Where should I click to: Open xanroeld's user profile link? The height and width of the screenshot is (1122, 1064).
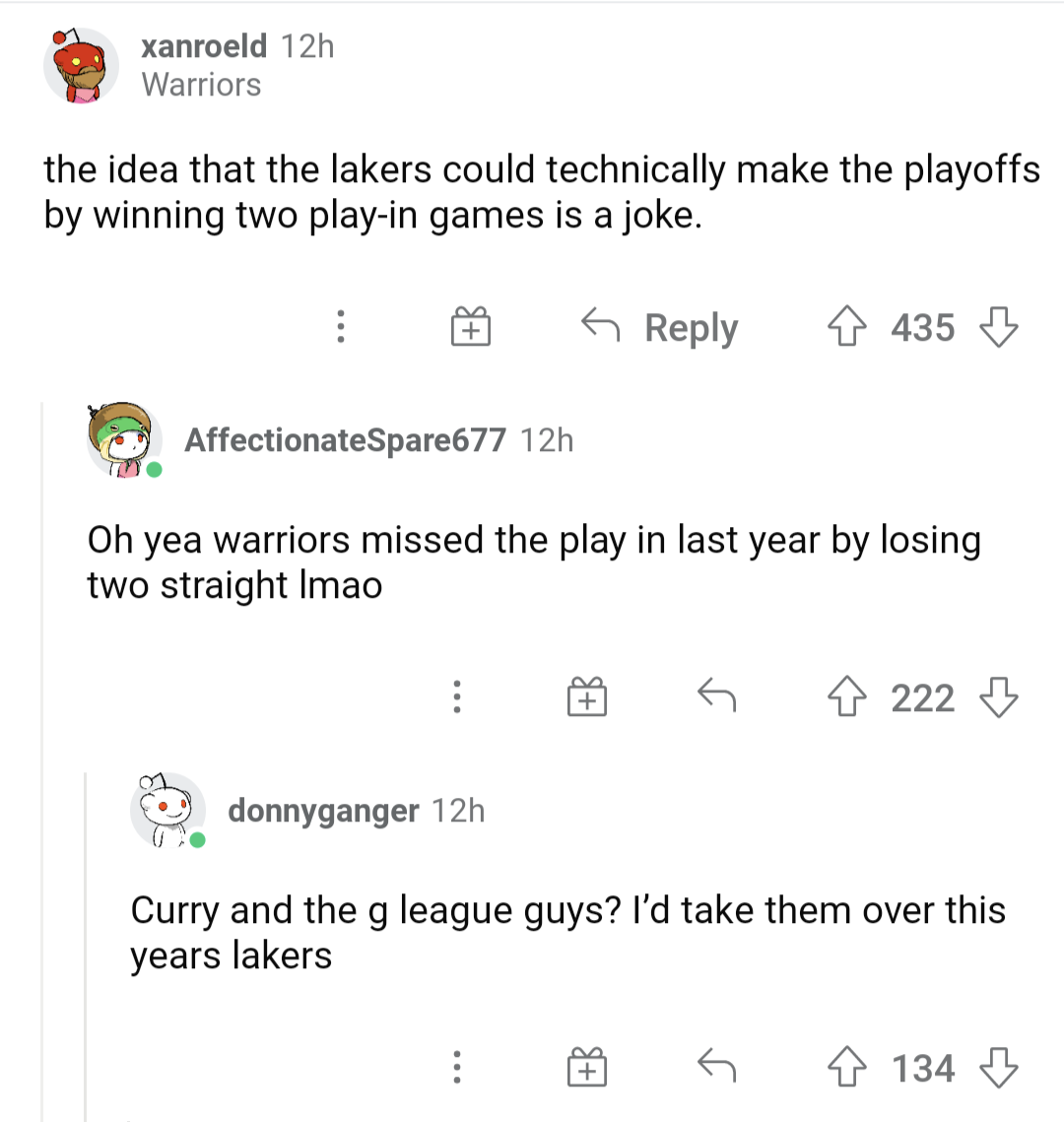tap(204, 46)
